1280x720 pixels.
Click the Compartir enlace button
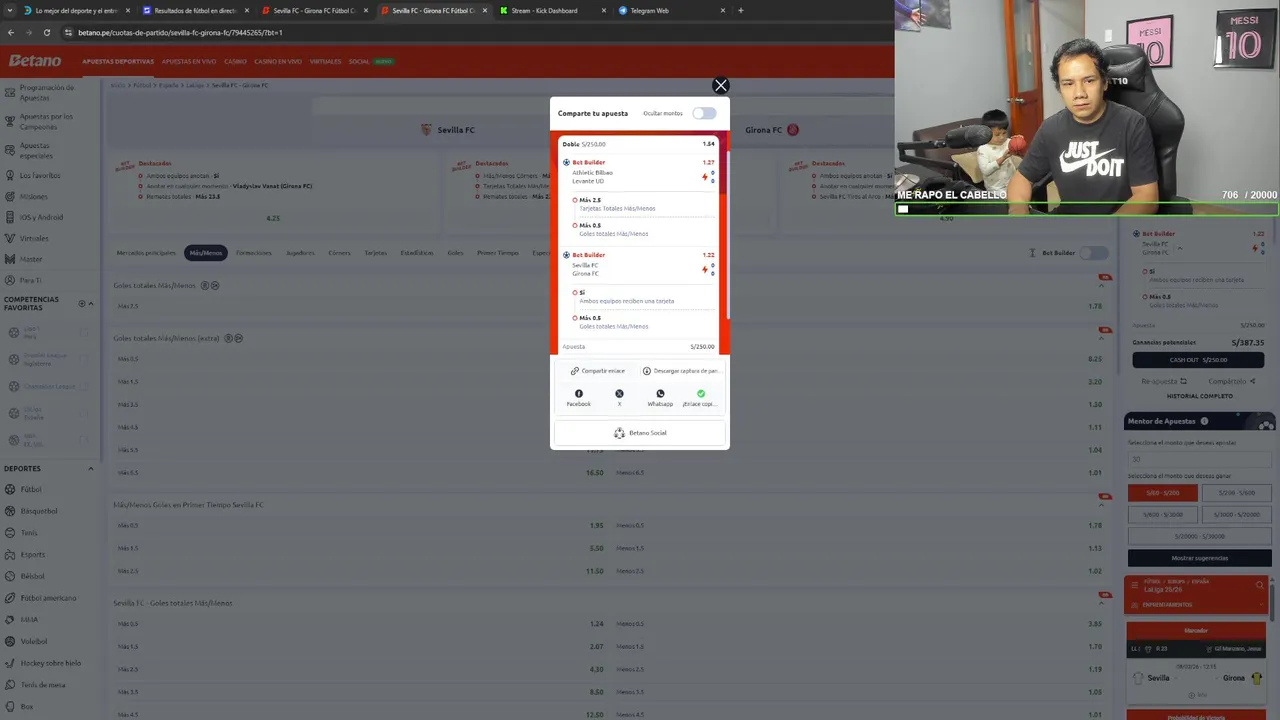(x=598, y=371)
